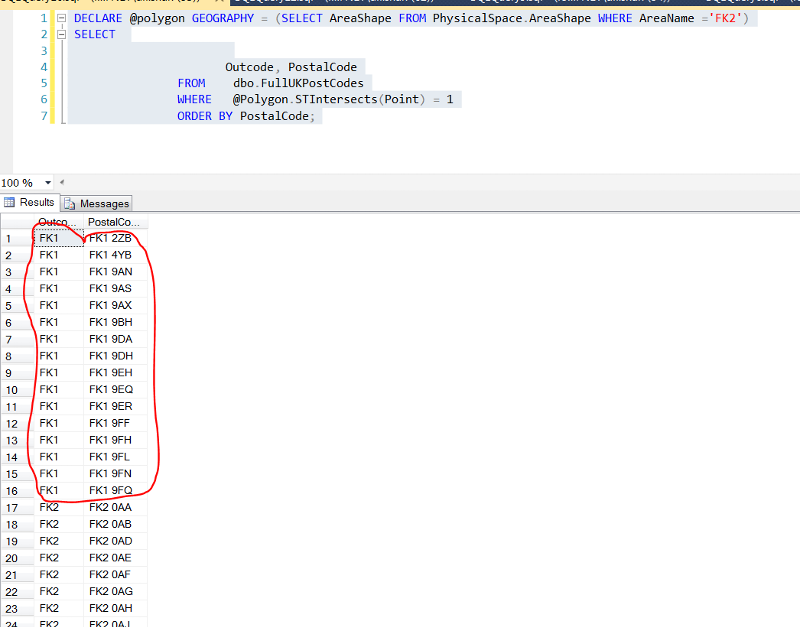Viewport: 800px width, 627px height.
Task: Click the cell containing FK1 9FQ
Action: click(x=110, y=490)
